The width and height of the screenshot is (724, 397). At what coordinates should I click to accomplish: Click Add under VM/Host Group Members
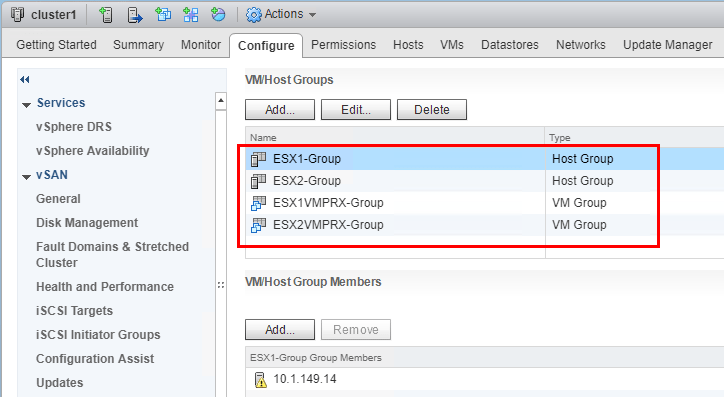(x=280, y=330)
